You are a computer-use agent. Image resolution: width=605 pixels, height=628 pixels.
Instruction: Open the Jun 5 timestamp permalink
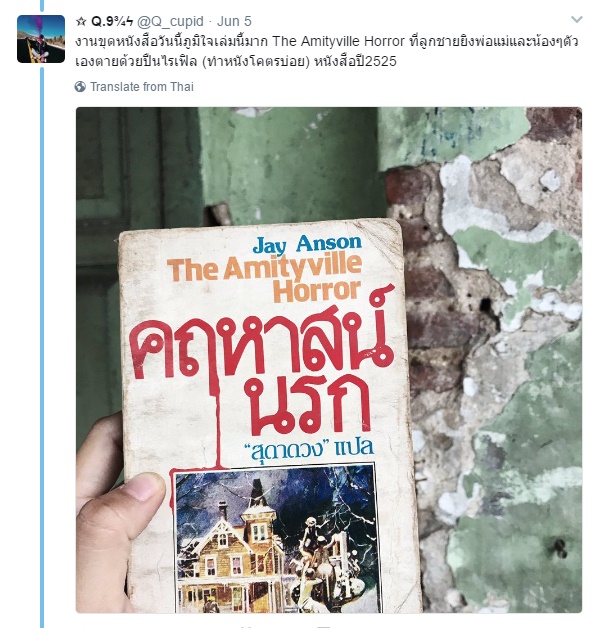(x=234, y=21)
